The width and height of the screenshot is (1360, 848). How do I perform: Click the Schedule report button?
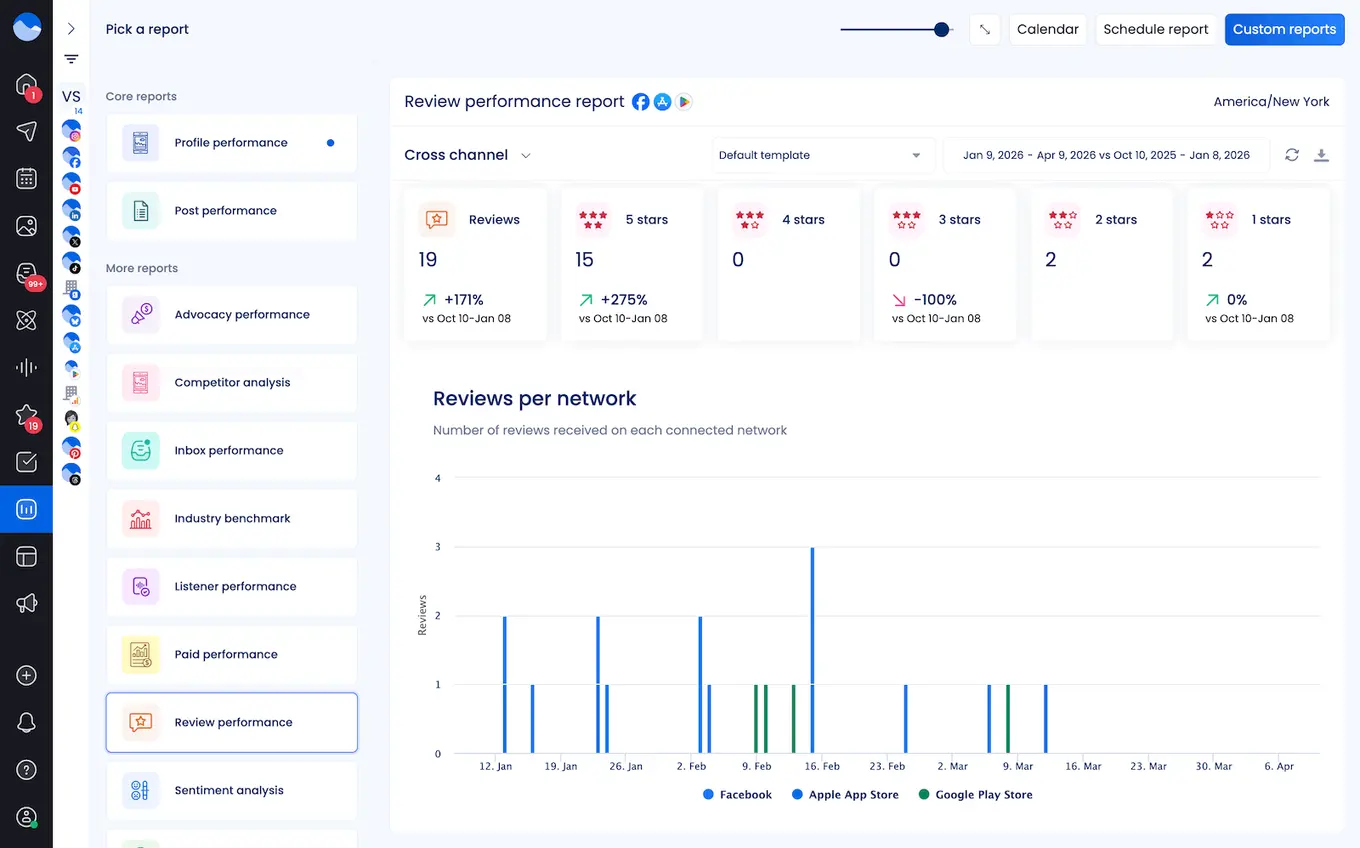(1156, 29)
